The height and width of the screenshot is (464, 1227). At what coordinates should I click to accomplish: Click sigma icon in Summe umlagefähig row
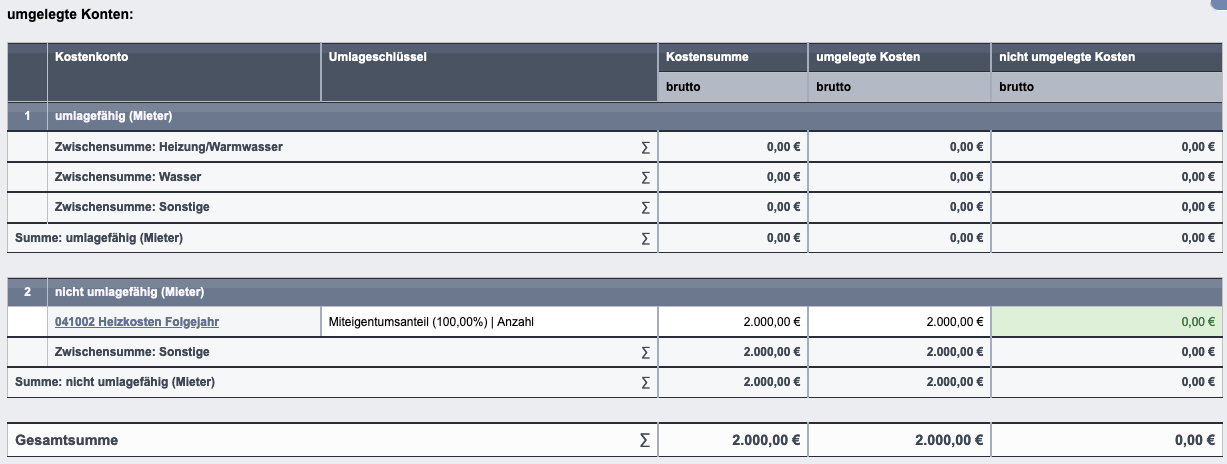(x=645, y=238)
